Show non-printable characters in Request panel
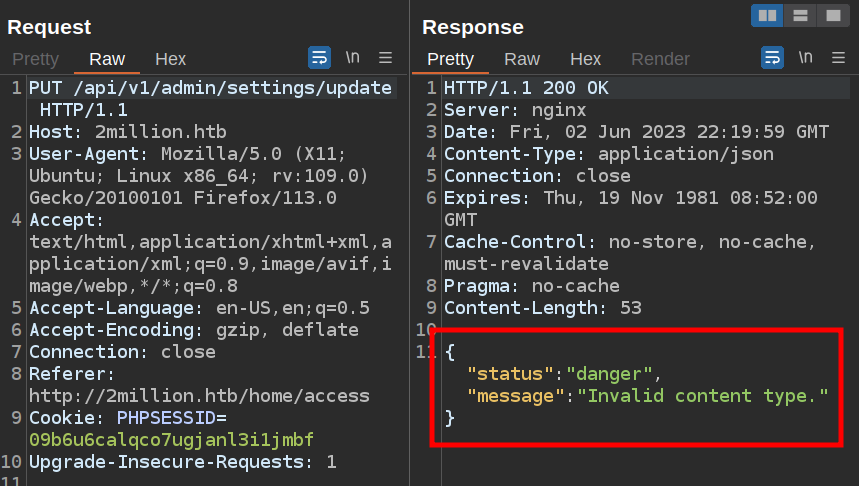This screenshot has width=859, height=486. click(x=352, y=58)
